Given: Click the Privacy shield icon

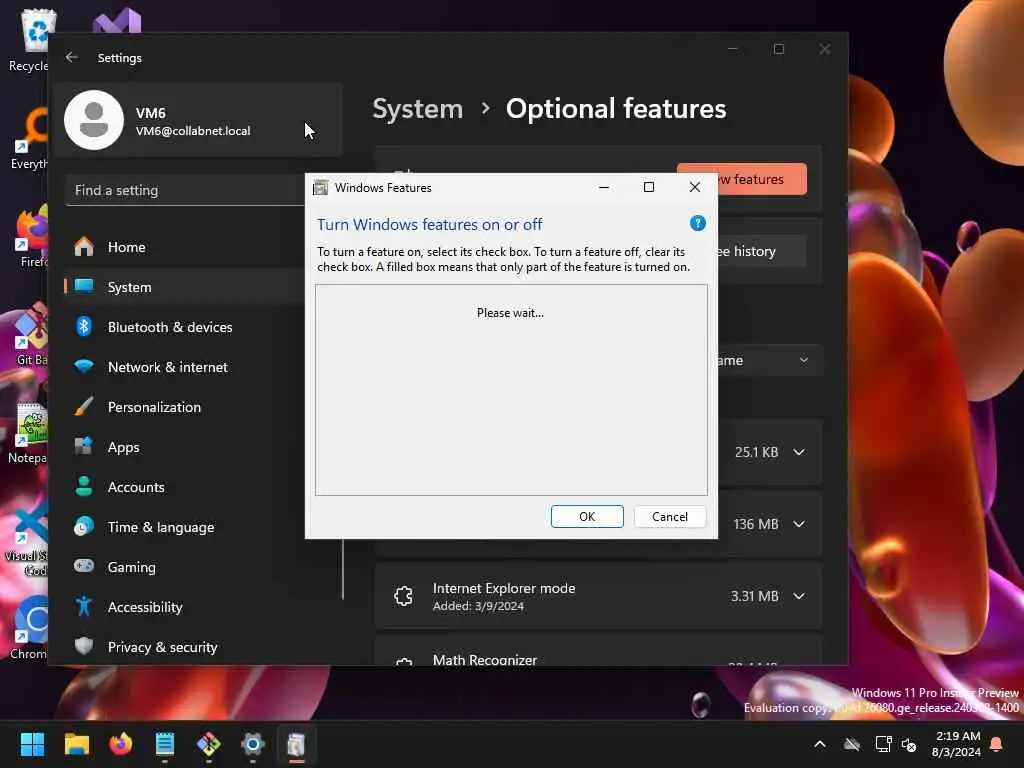Looking at the screenshot, I should tap(84, 646).
